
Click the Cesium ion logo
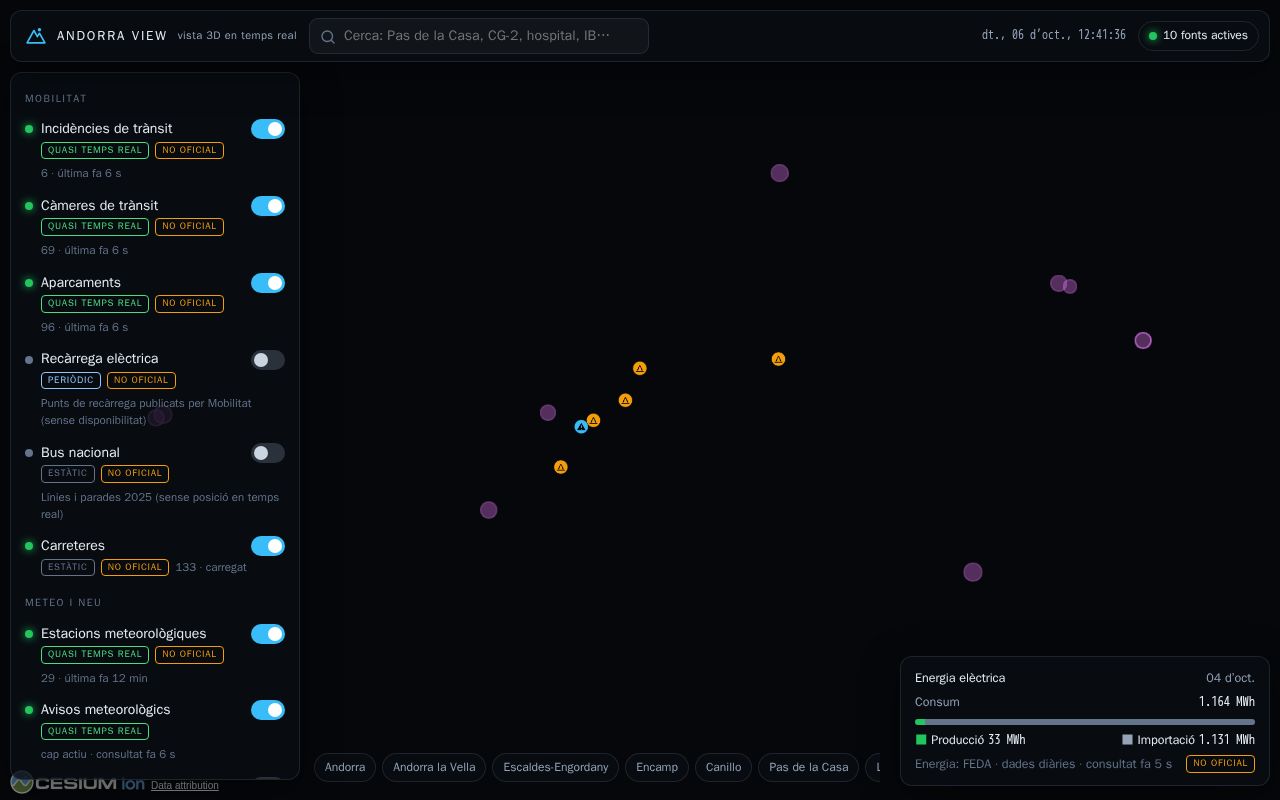coord(78,783)
